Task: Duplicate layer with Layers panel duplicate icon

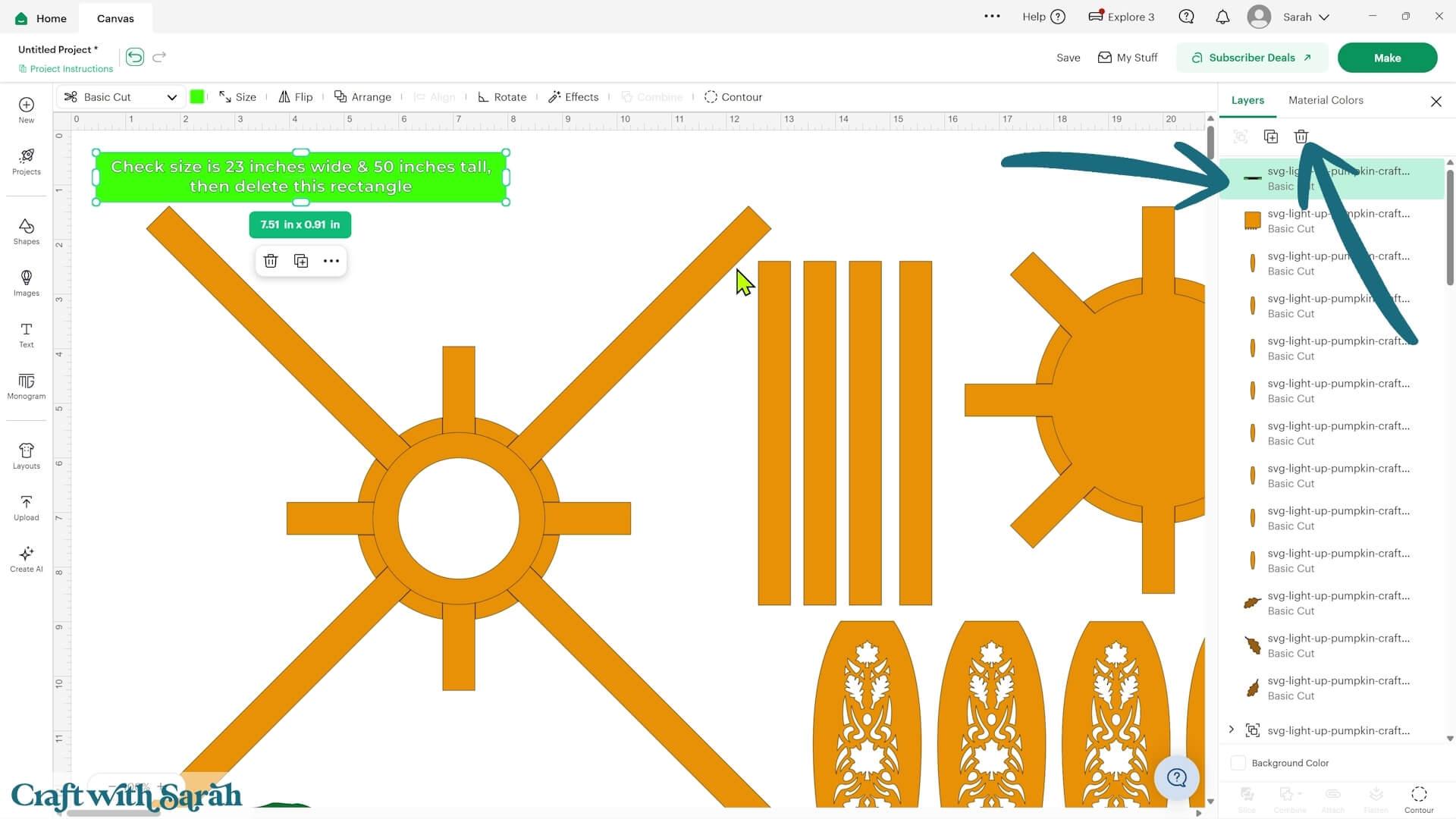Action: pos(1271,136)
